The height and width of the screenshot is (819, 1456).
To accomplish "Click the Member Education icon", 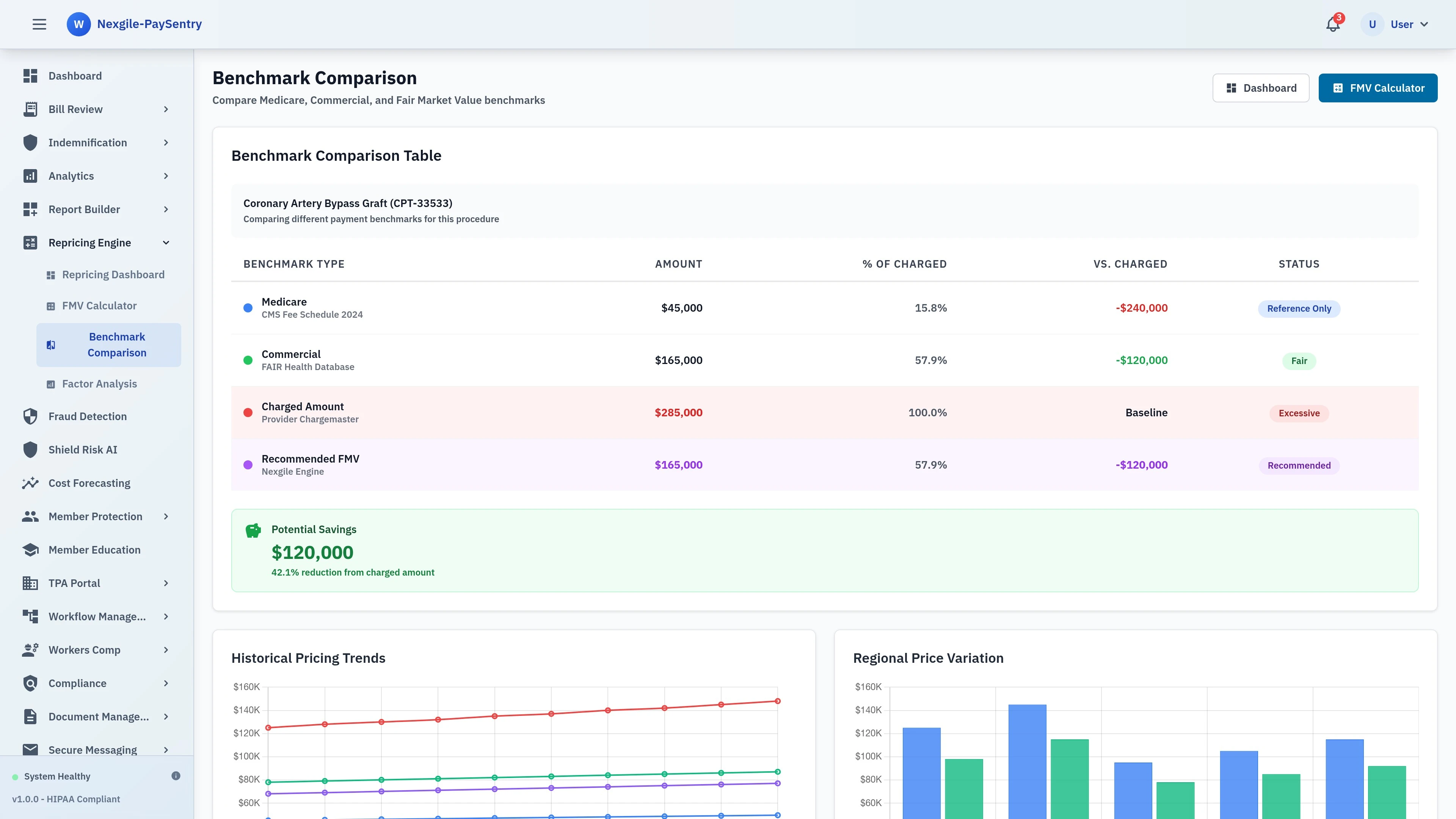I will pos(30,549).
